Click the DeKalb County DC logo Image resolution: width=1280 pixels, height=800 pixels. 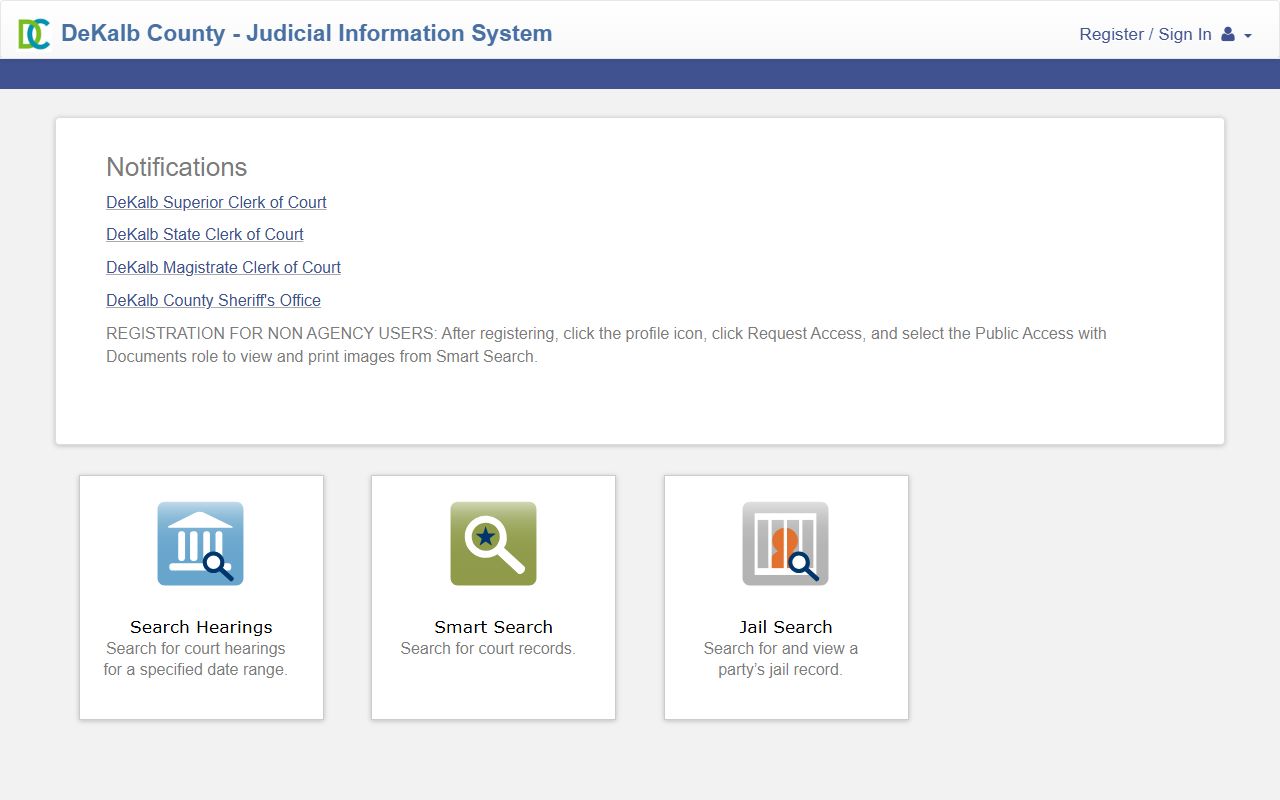(34, 33)
